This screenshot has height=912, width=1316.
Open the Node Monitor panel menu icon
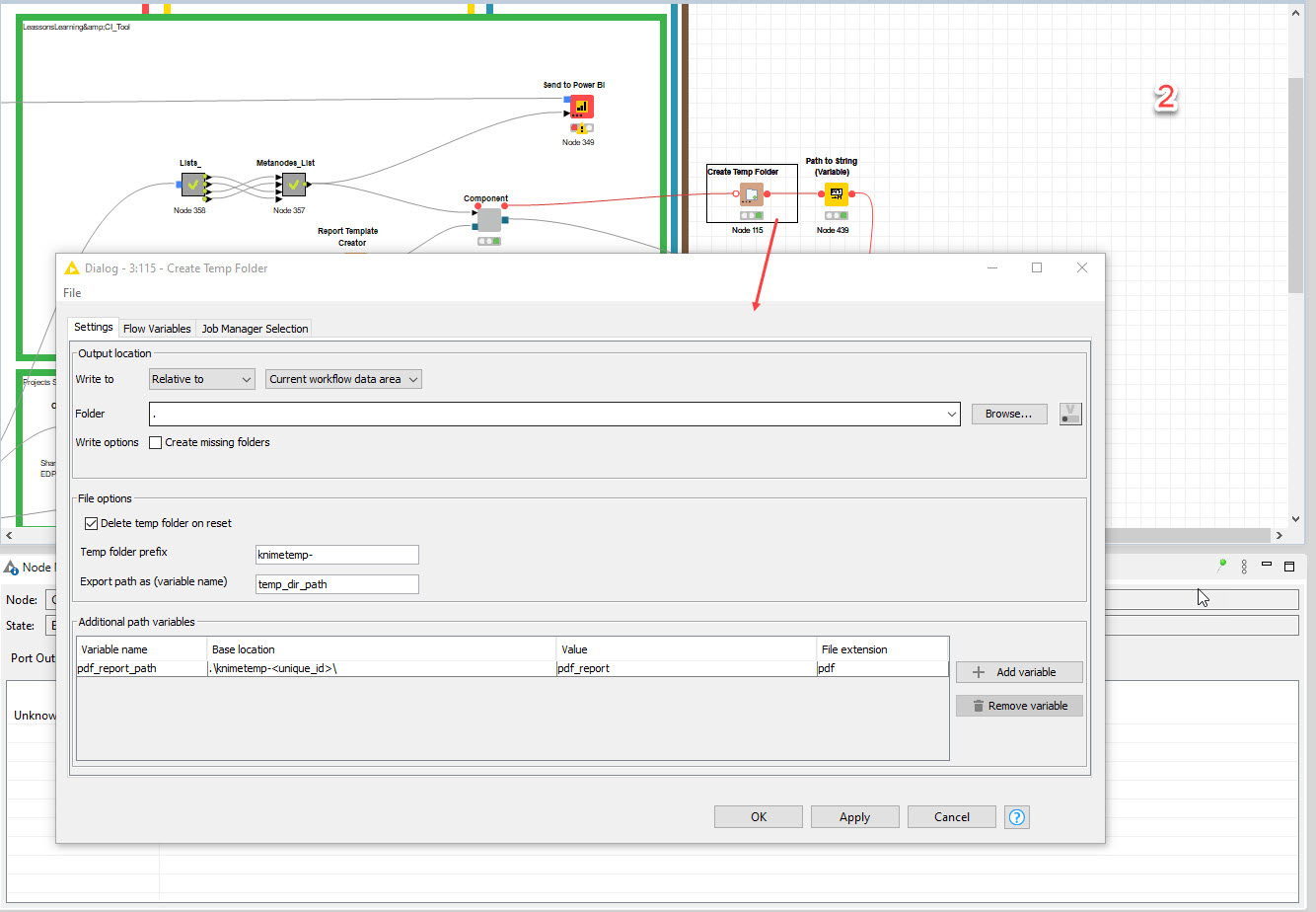point(1243,566)
